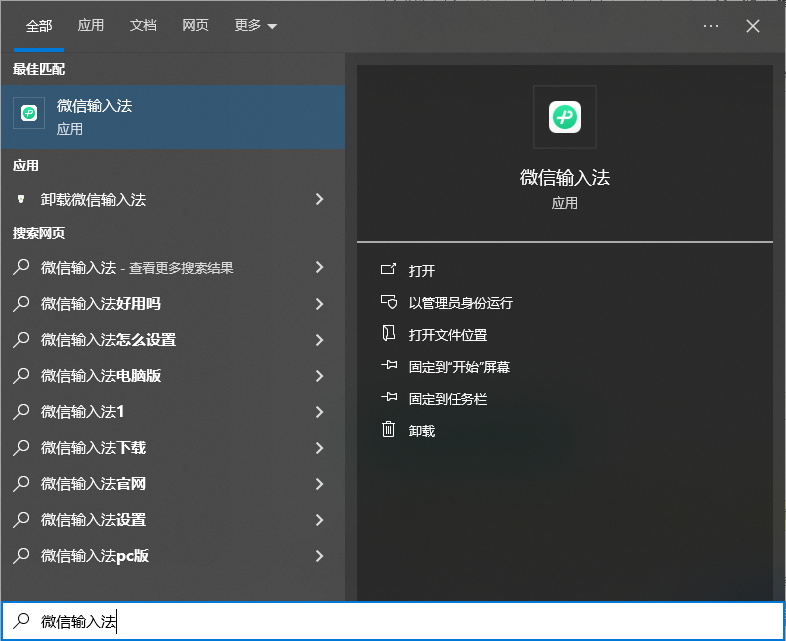Expand arrow next to 微信输入法电脑版

coord(319,375)
